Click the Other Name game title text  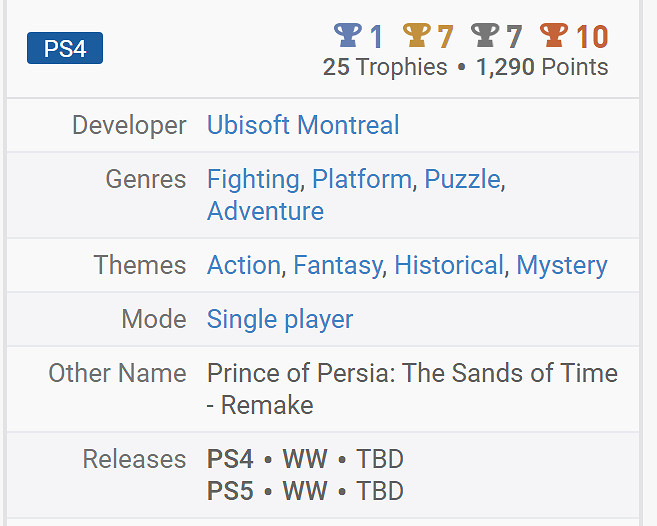(412, 373)
